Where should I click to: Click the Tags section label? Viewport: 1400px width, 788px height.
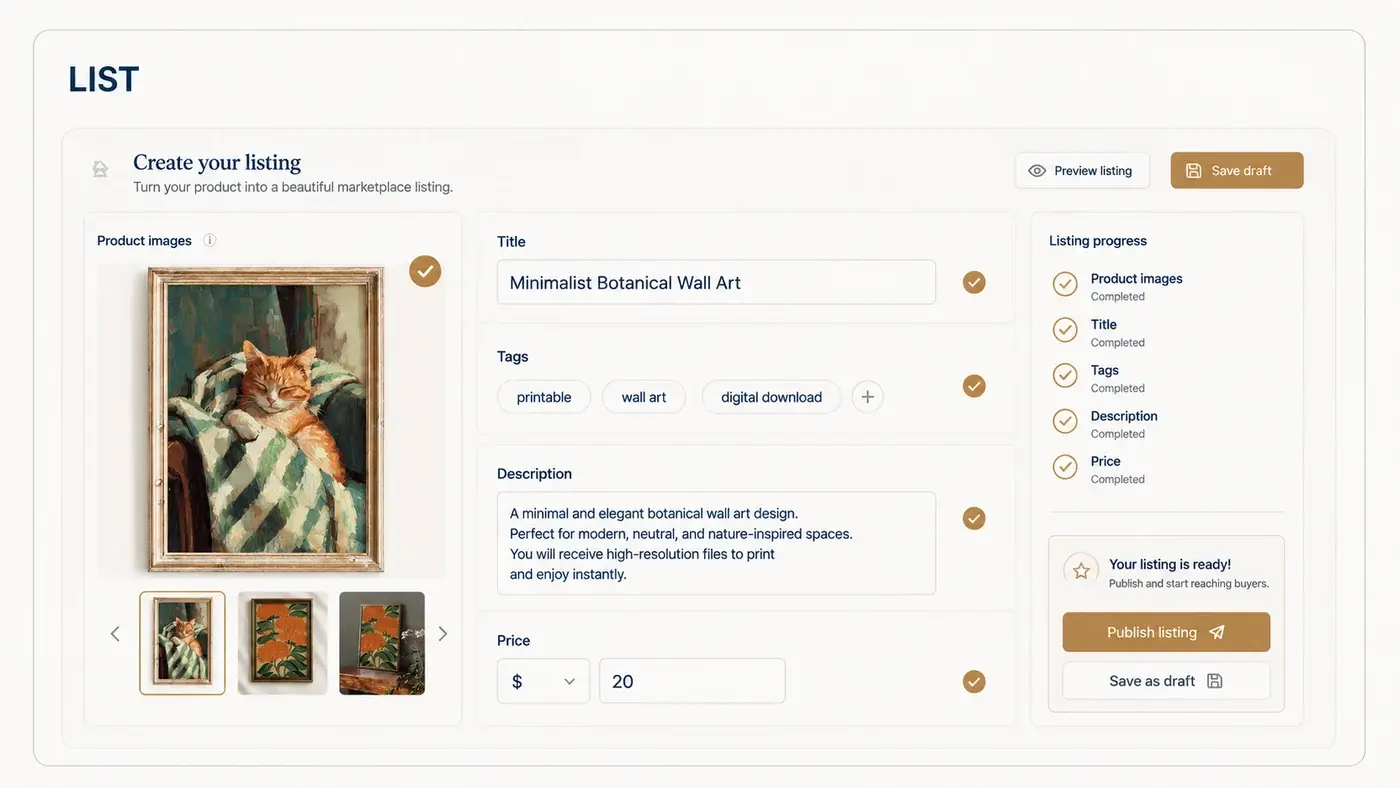513,357
